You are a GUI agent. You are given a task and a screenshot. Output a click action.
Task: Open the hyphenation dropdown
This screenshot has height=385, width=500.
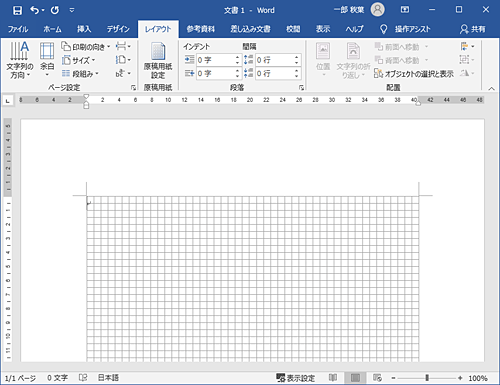pos(123,73)
